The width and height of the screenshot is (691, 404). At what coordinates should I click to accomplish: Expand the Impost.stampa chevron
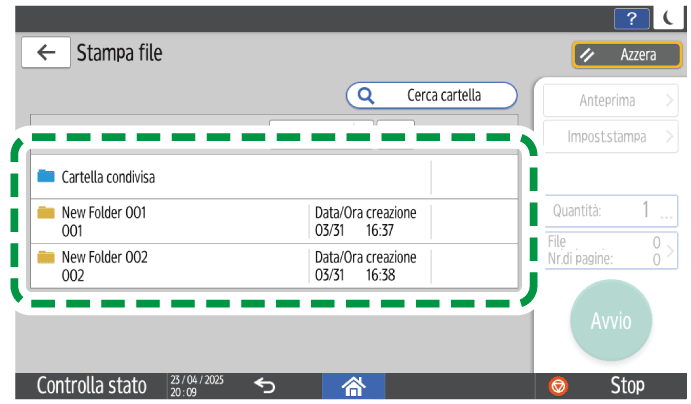(x=669, y=137)
